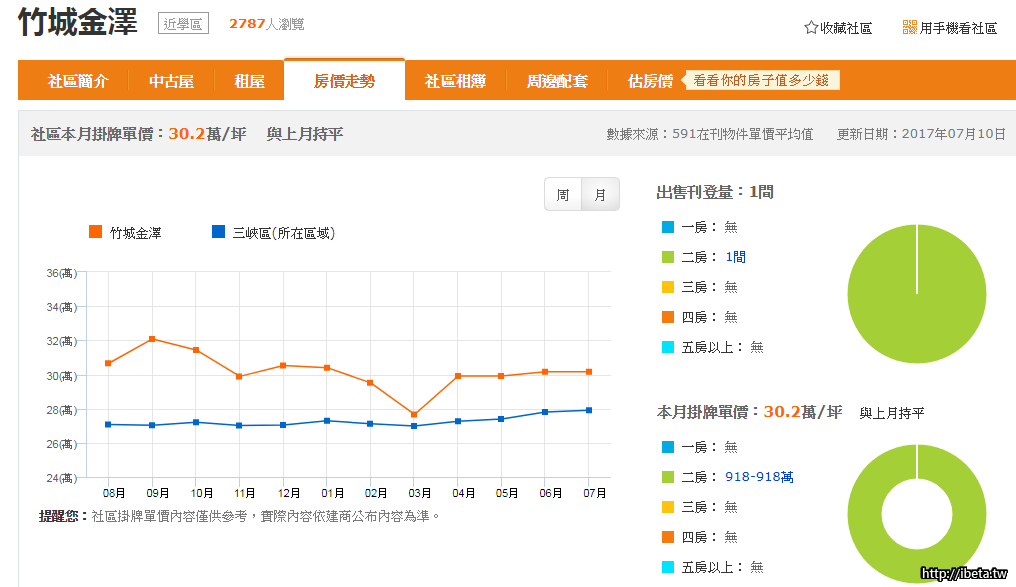Open the 估房價 tab
The width and height of the screenshot is (1016, 587).
[650, 81]
